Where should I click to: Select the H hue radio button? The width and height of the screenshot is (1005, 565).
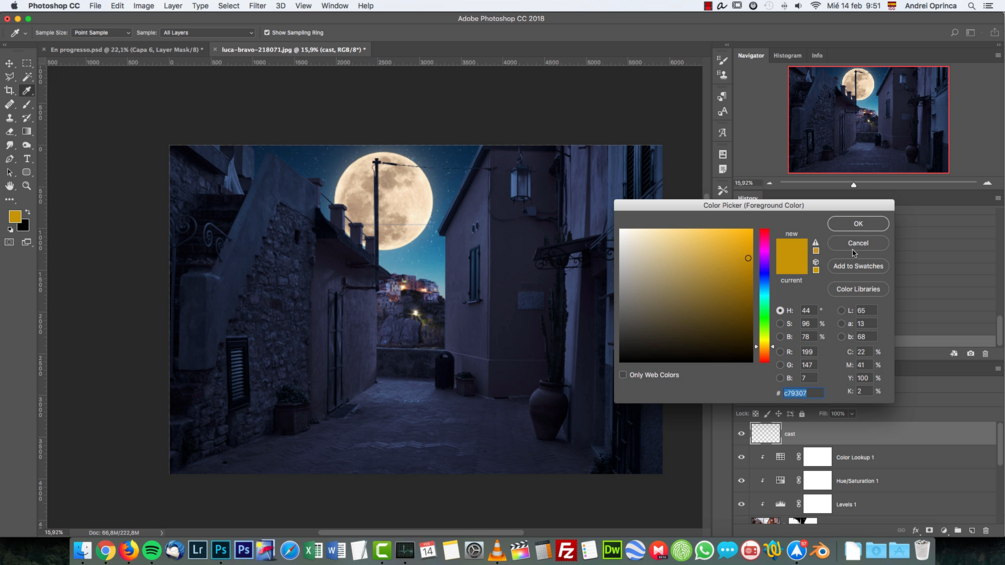[x=780, y=311]
